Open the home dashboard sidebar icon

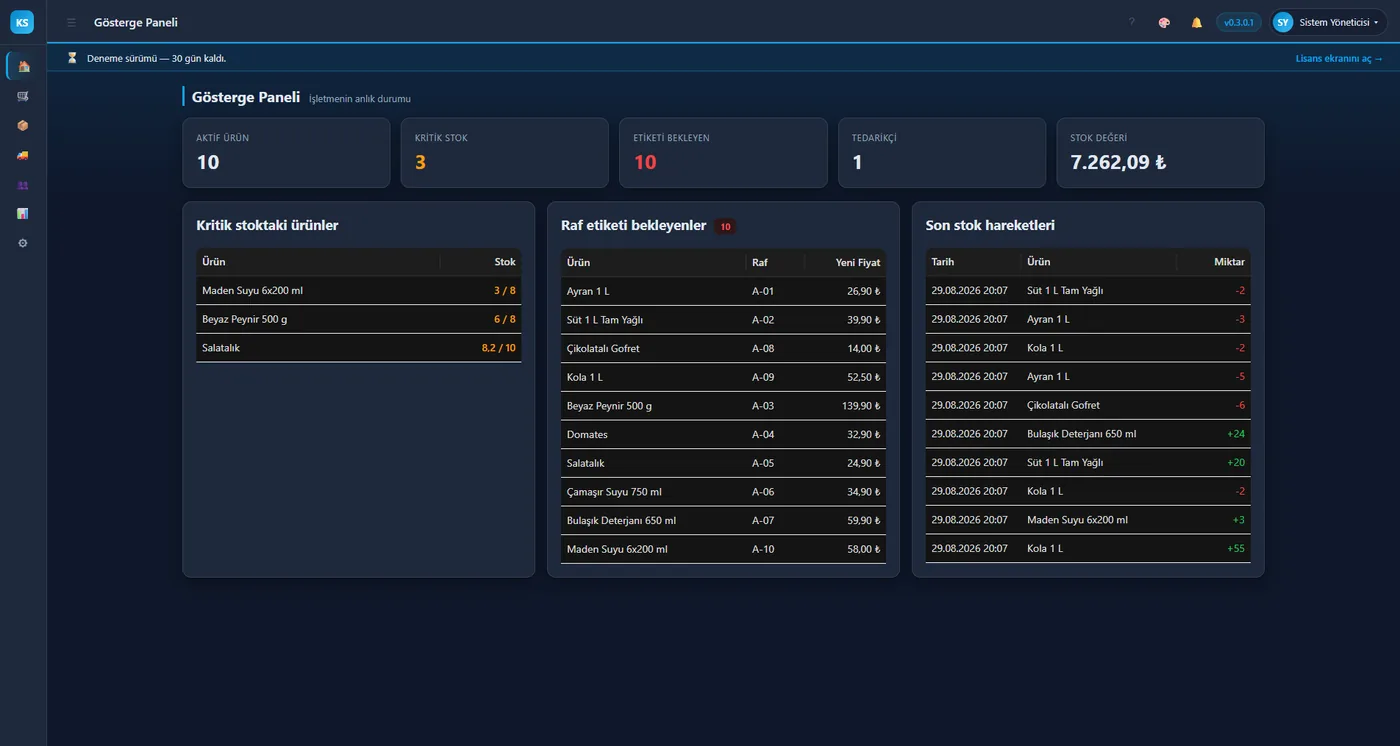23,66
